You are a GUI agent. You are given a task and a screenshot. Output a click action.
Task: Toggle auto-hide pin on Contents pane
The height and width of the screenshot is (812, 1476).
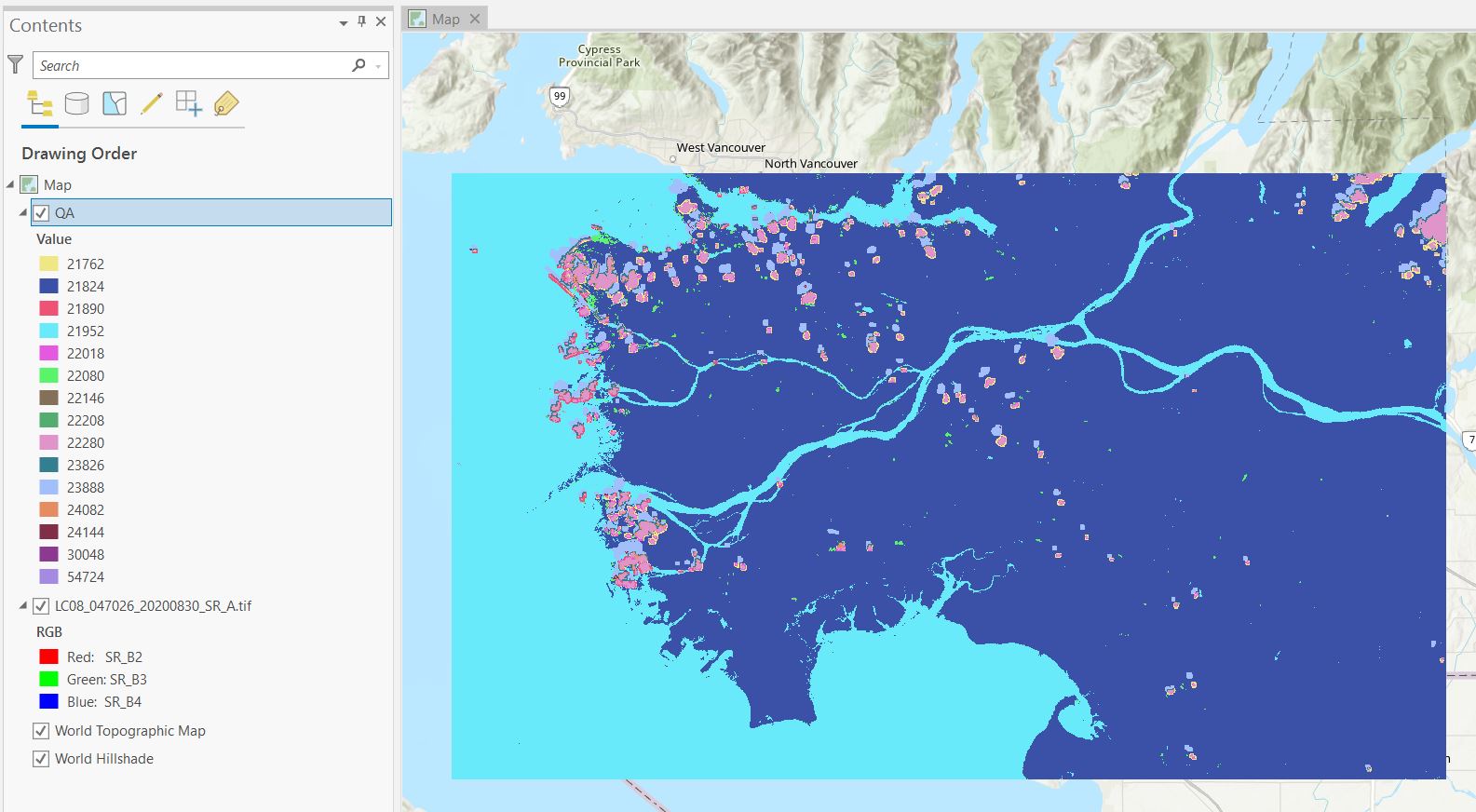click(x=362, y=22)
